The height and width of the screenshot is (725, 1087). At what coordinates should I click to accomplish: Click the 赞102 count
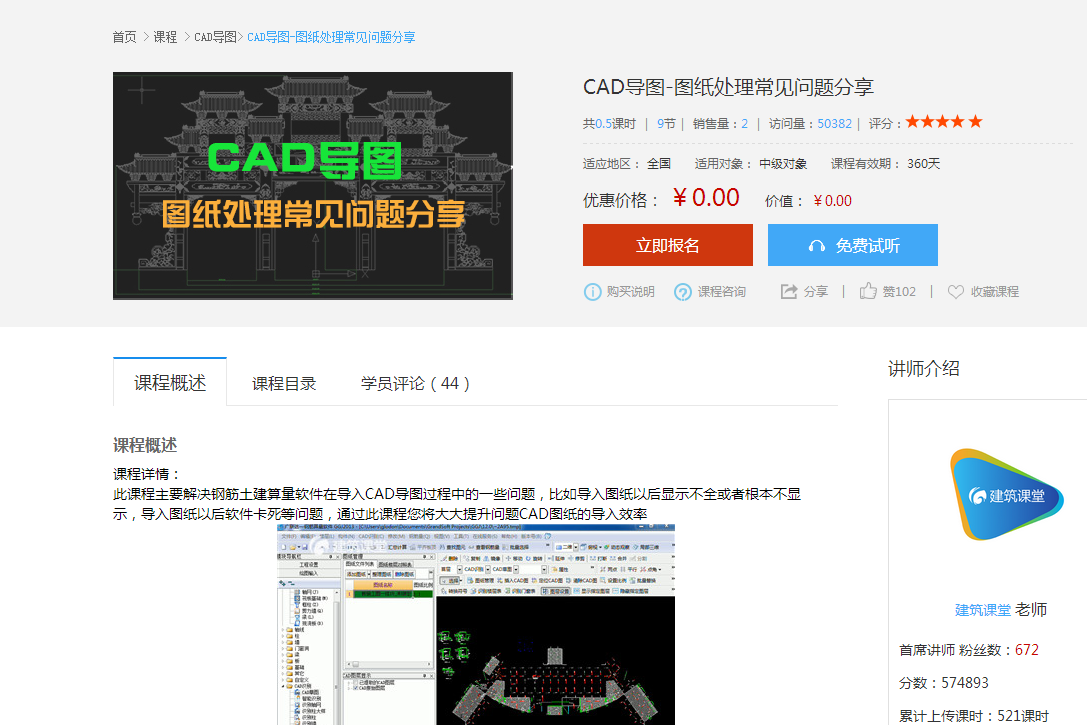pos(899,292)
